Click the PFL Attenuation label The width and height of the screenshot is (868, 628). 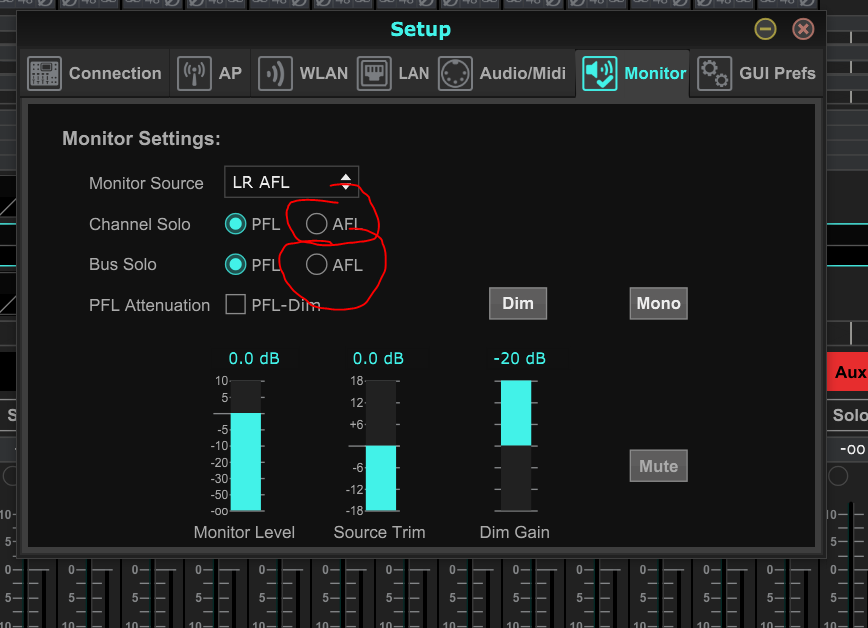(x=149, y=305)
